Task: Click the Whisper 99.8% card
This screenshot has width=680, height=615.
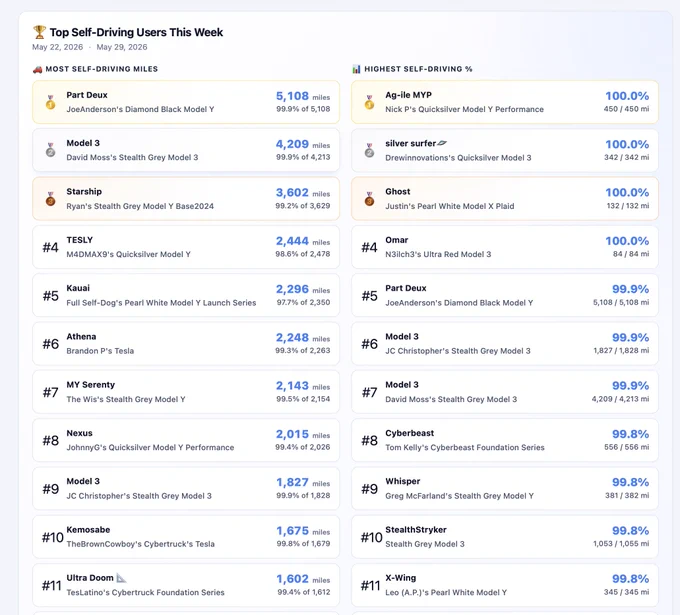Action: pos(505,488)
